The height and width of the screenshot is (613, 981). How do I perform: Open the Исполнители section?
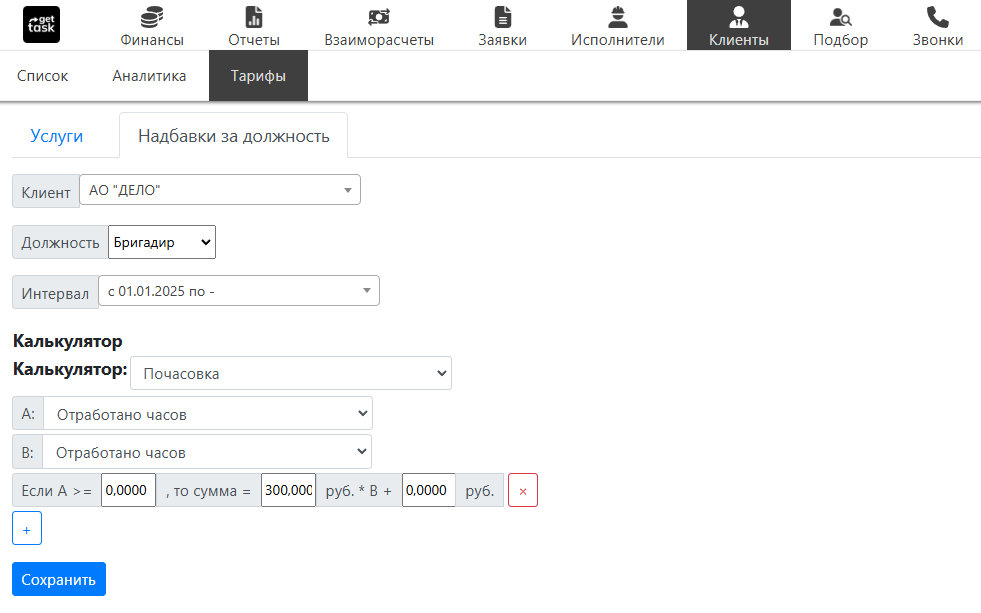617,26
